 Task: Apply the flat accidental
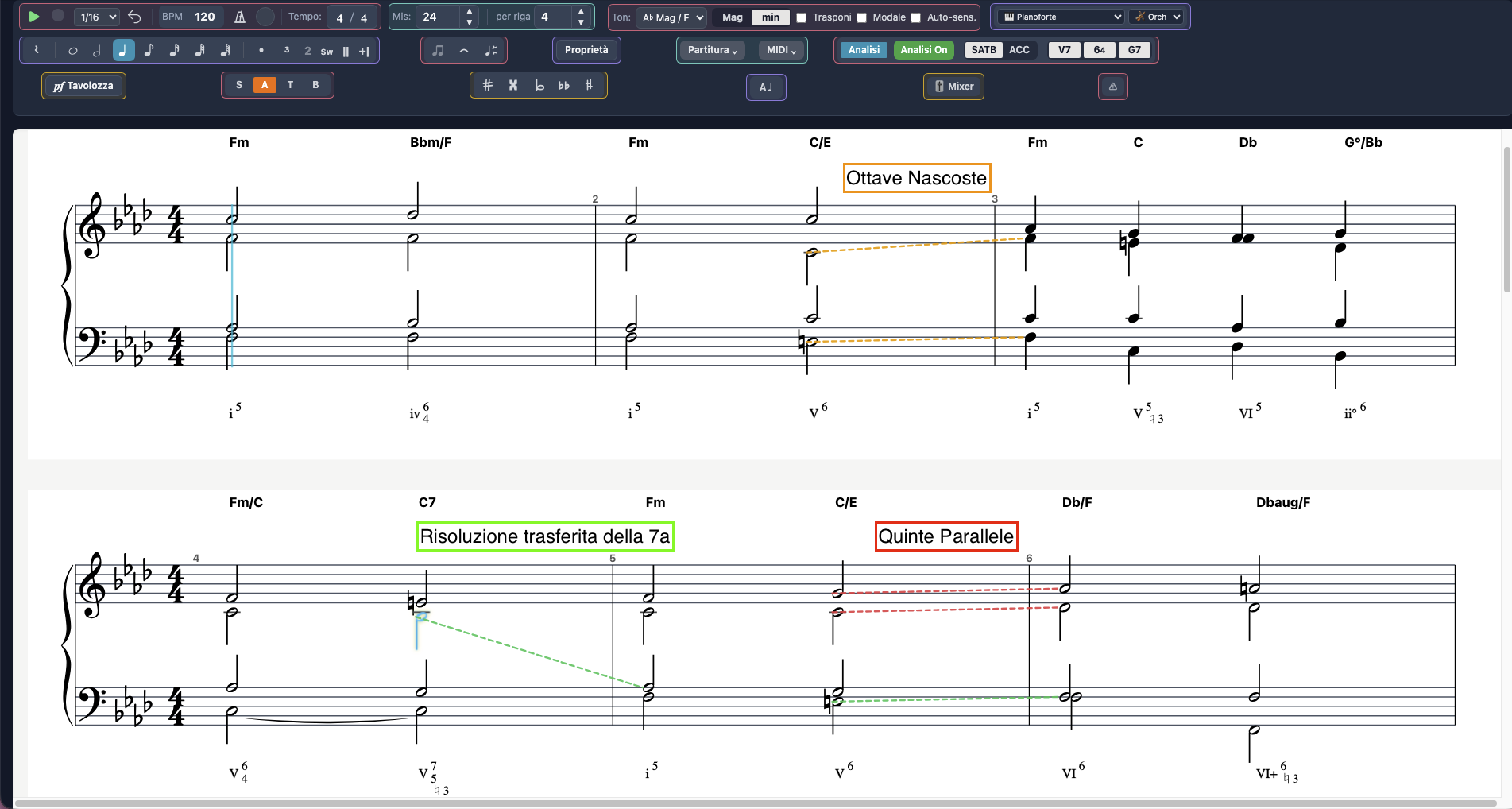(539, 85)
